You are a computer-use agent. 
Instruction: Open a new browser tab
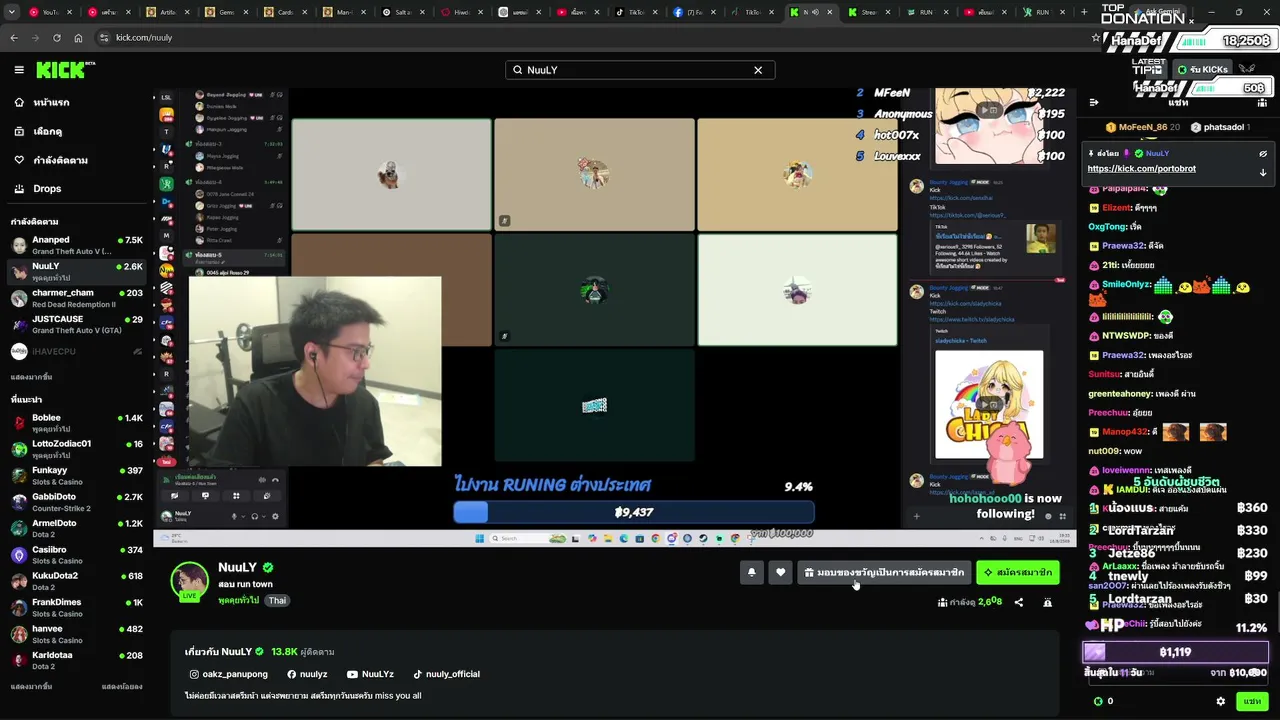[1084, 12]
